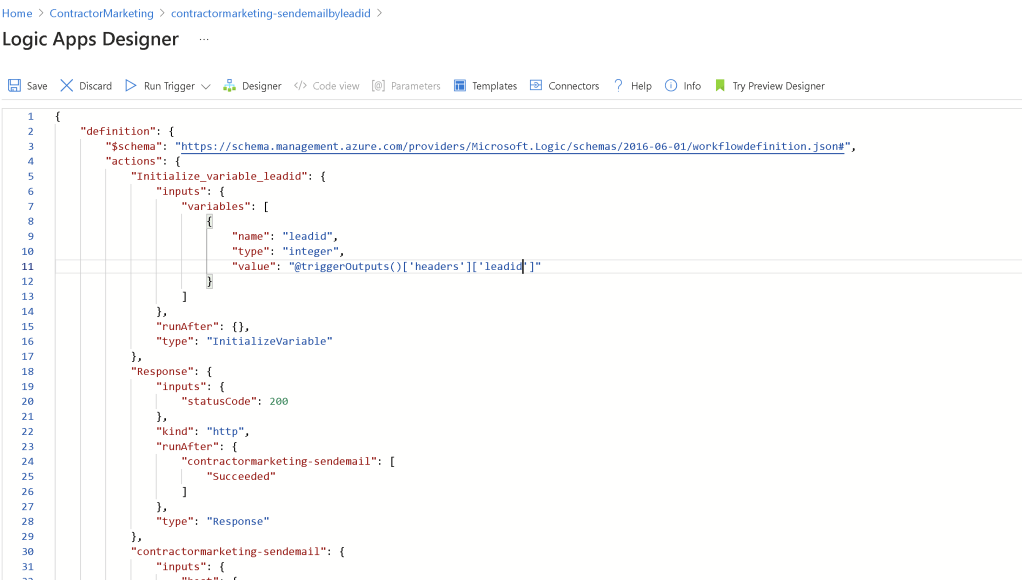Open the Connectors icon
1022x580 pixels.
click(x=536, y=85)
